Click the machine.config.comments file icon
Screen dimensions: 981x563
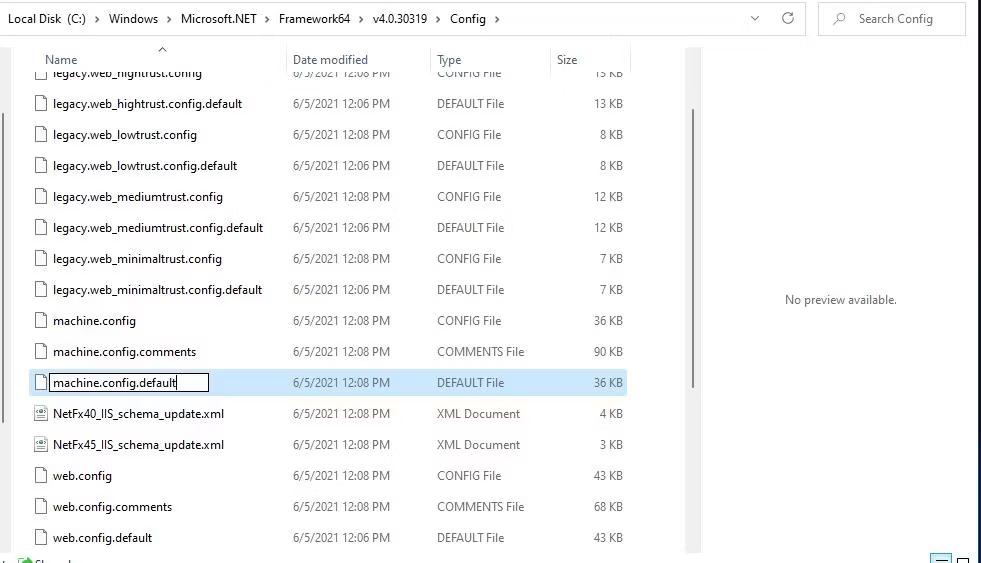click(x=41, y=352)
